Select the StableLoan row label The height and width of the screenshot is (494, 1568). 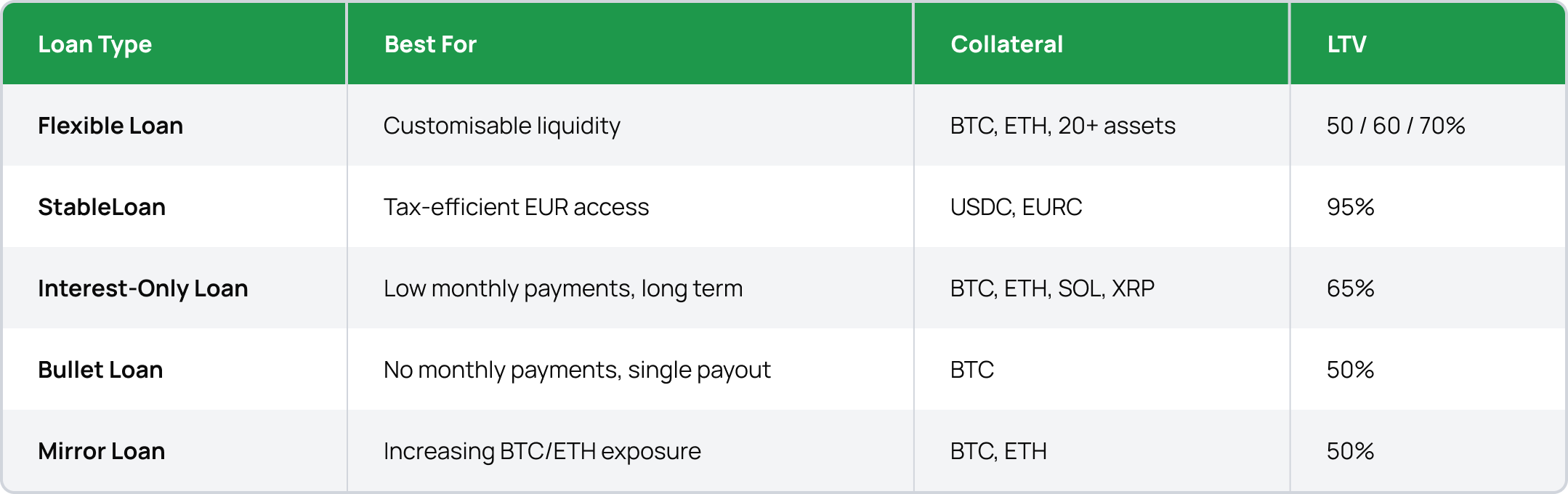pyautogui.click(x=102, y=207)
